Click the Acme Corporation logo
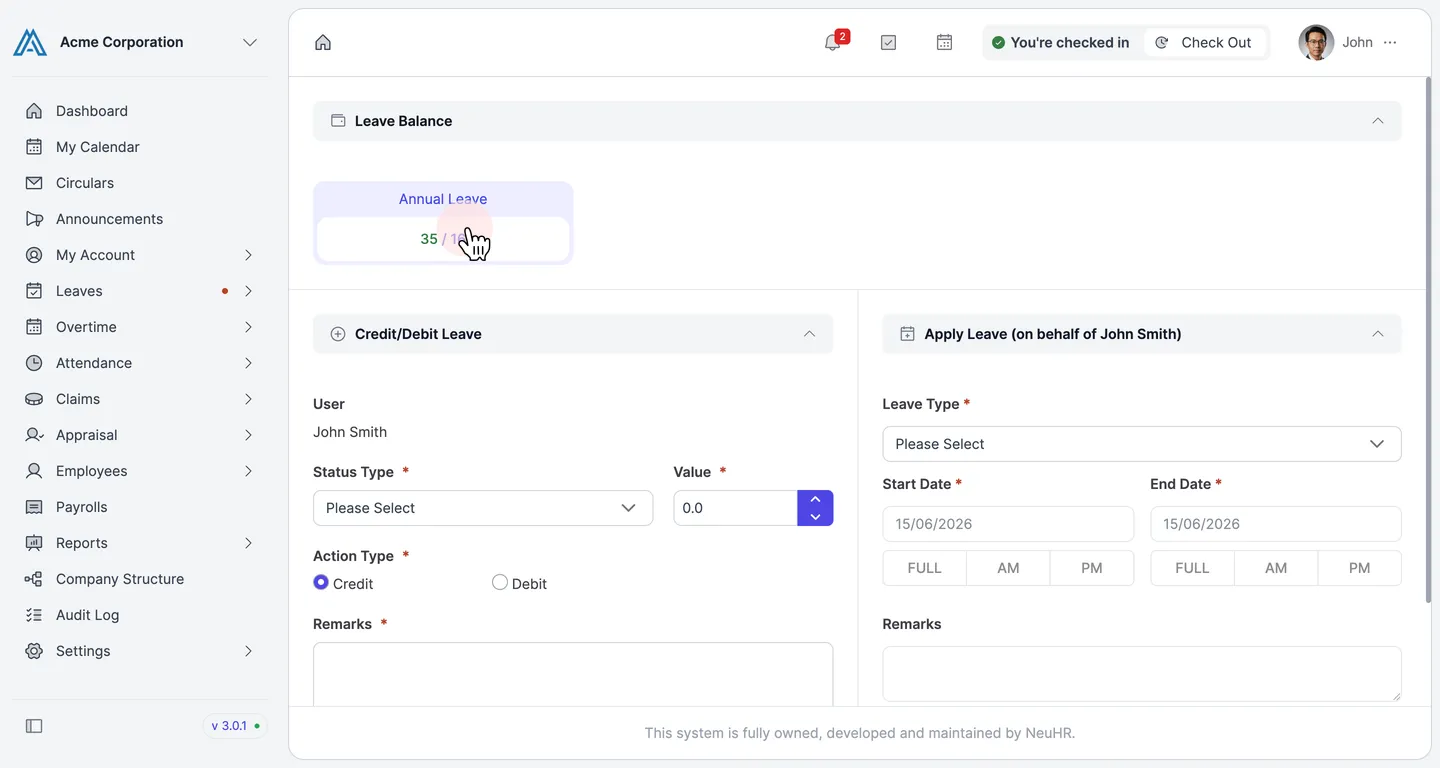The width and height of the screenshot is (1440, 768). pyautogui.click(x=30, y=42)
